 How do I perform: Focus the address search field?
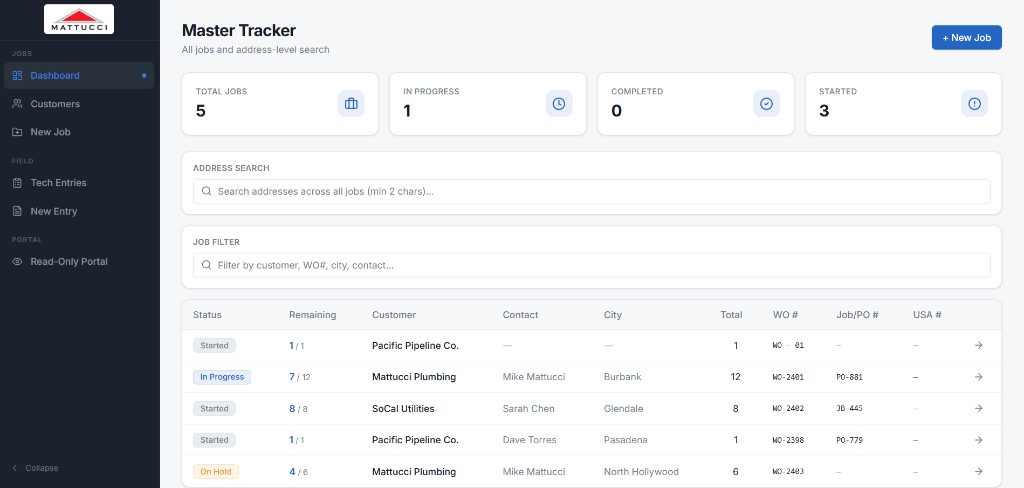coord(592,191)
